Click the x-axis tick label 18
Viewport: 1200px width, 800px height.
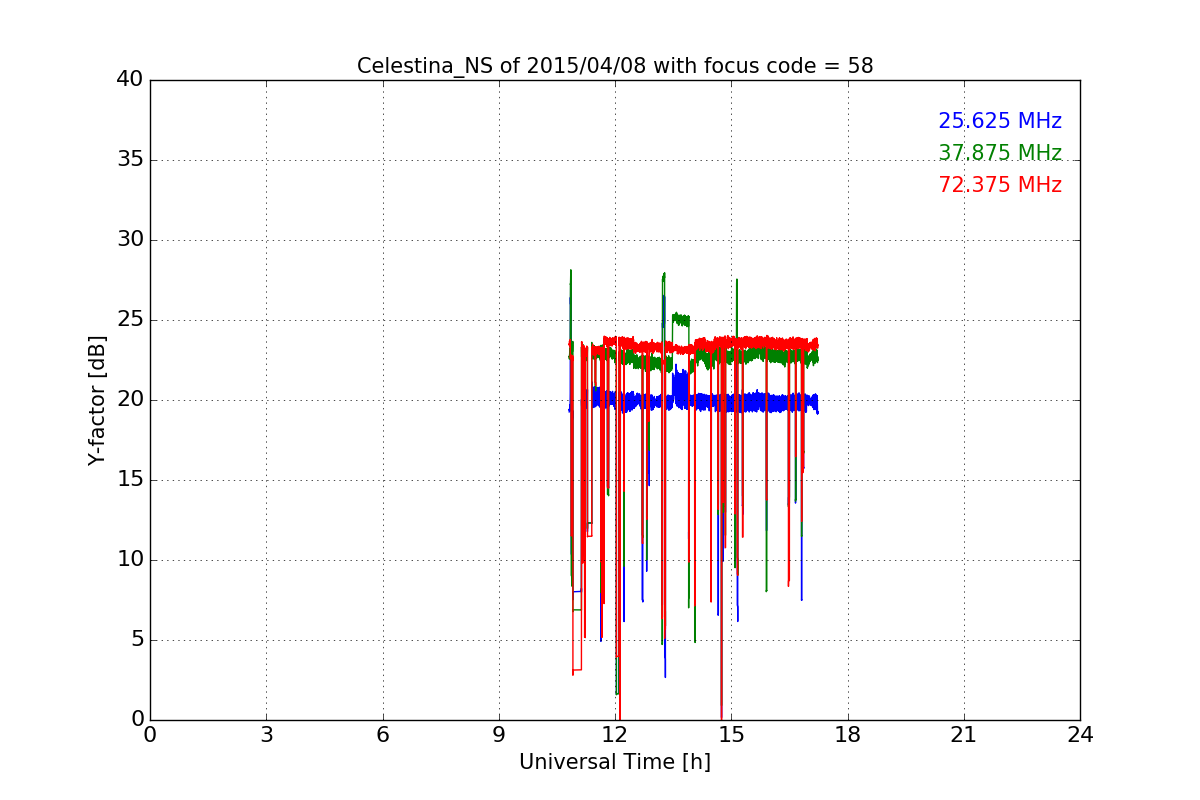[848, 735]
